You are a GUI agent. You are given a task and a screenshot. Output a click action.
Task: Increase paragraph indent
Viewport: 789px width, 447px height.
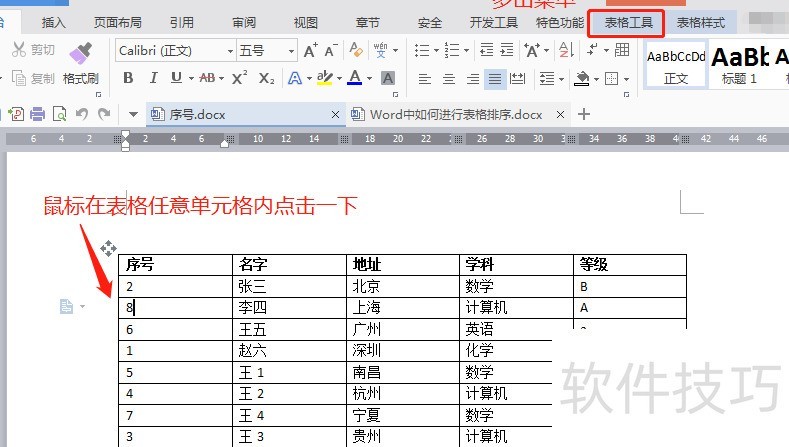pyautogui.click(x=507, y=49)
